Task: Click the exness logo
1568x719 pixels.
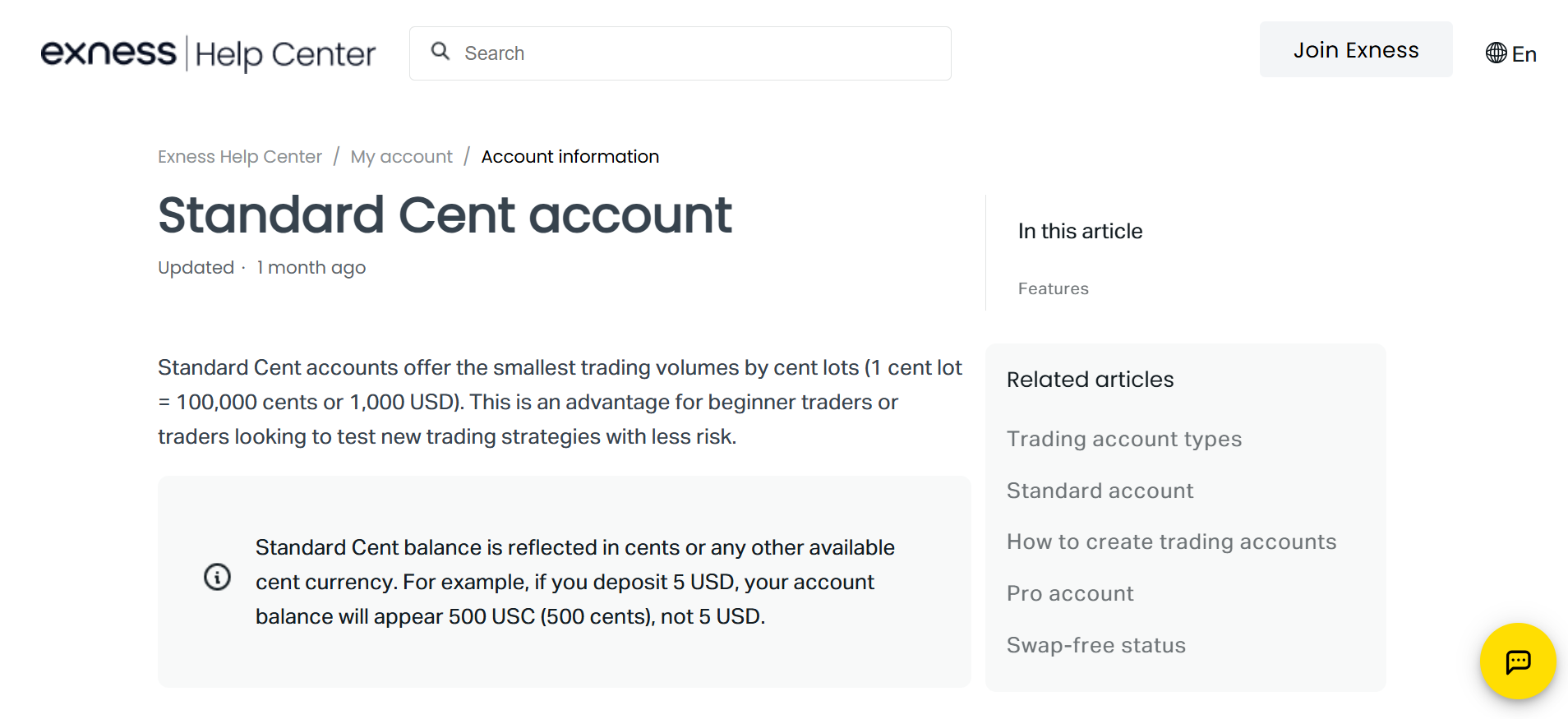Action: 108,53
